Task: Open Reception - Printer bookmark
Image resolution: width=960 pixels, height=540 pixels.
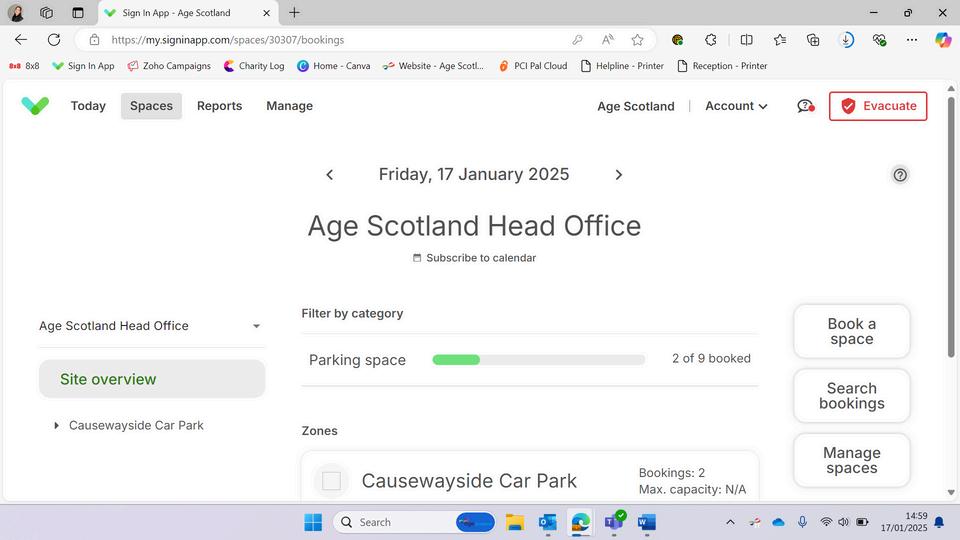Action: [722, 66]
